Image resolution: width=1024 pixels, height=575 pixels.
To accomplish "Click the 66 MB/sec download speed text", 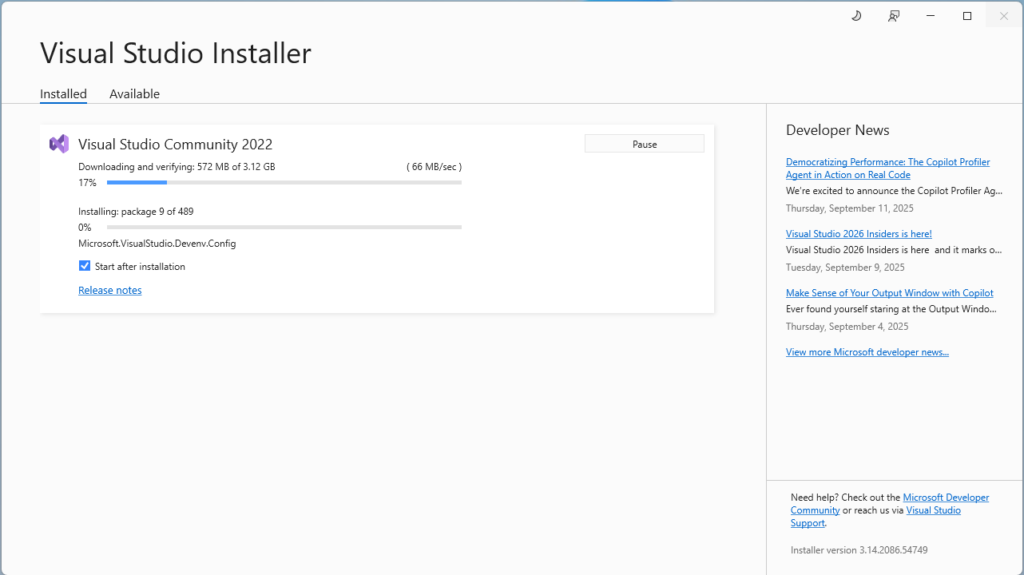I will coord(434,167).
